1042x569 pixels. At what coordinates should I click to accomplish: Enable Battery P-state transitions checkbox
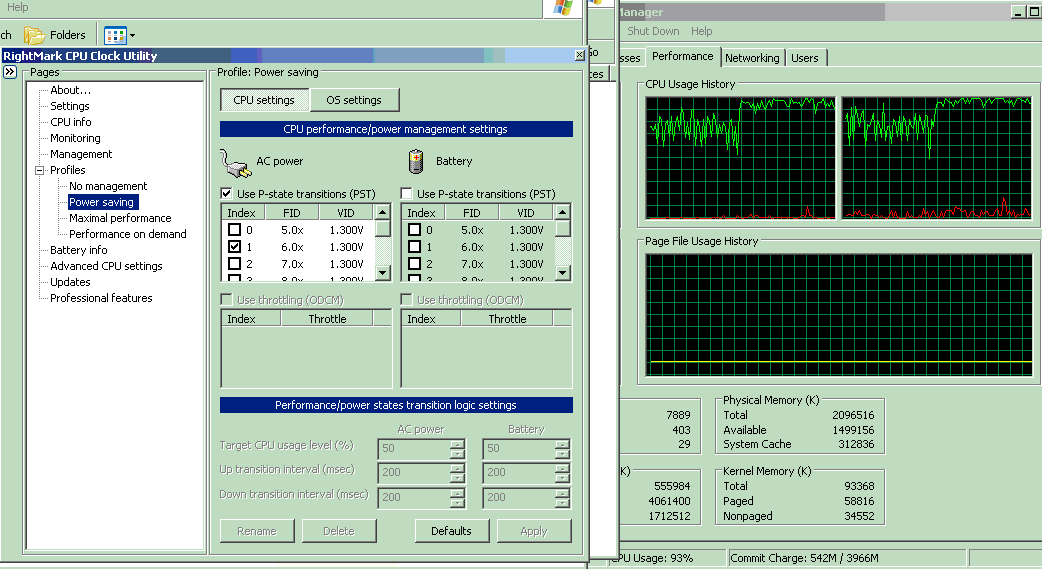click(407, 194)
